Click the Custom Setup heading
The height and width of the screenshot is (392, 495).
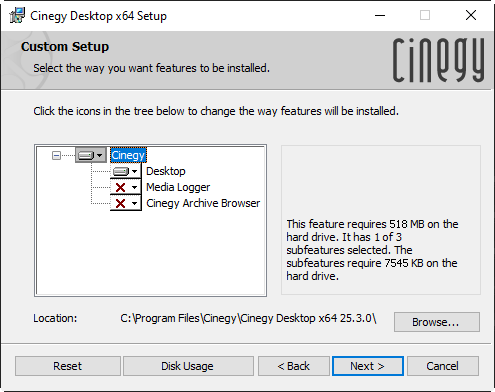click(x=65, y=47)
